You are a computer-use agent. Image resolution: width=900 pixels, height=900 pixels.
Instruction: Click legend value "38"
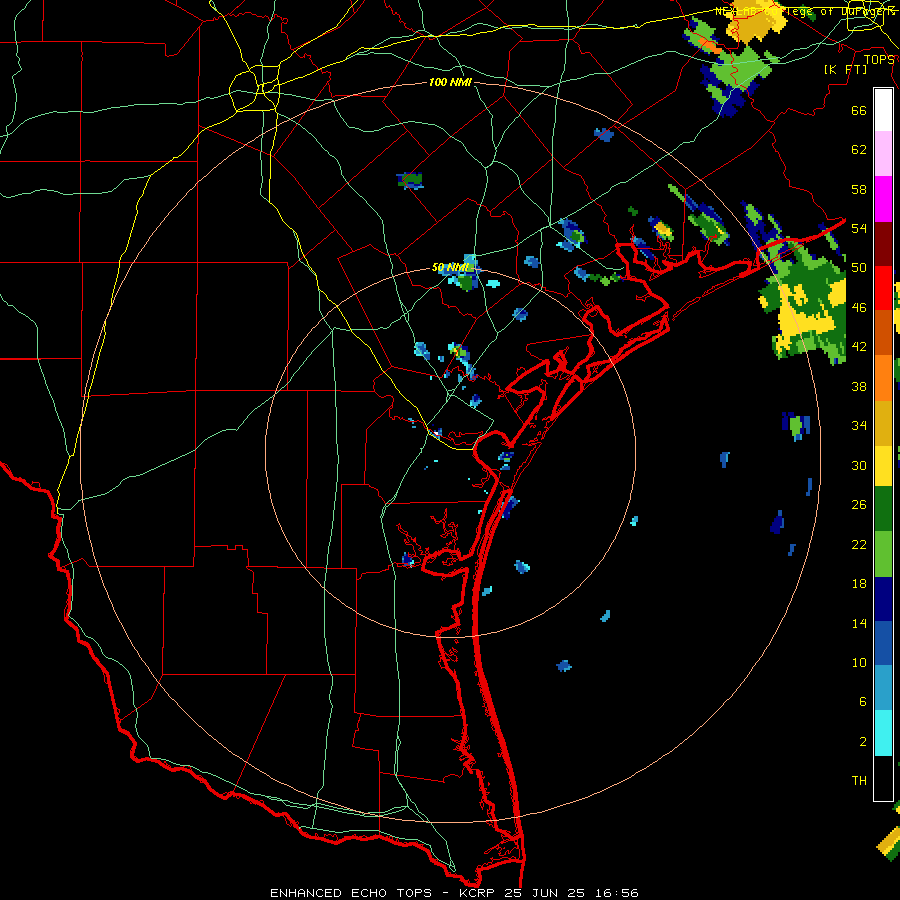point(859,386)
